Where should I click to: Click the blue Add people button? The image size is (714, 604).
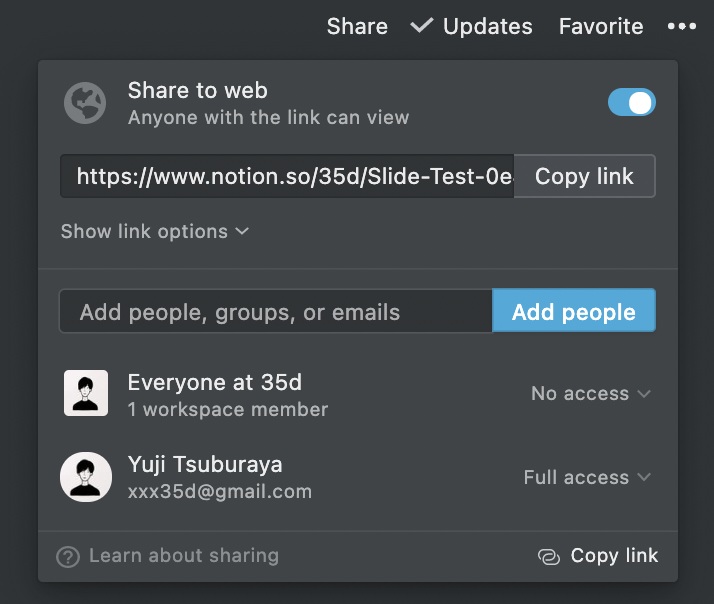point(574,310)
